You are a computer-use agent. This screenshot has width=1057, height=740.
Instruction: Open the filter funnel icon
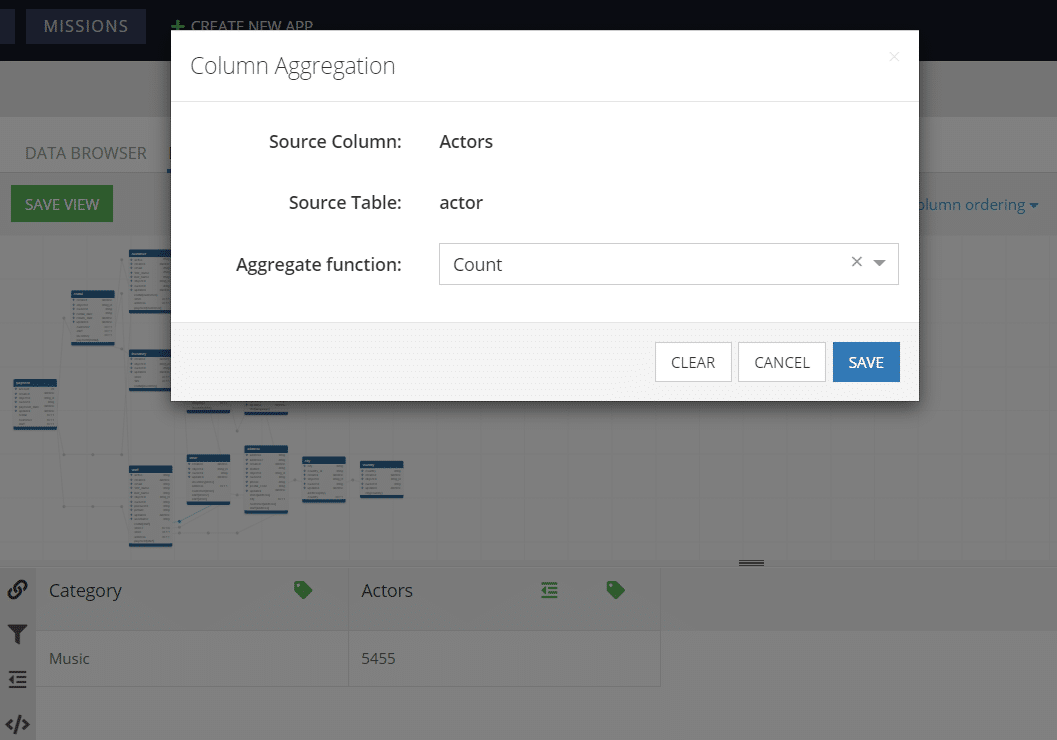click(x=18, y=634)
